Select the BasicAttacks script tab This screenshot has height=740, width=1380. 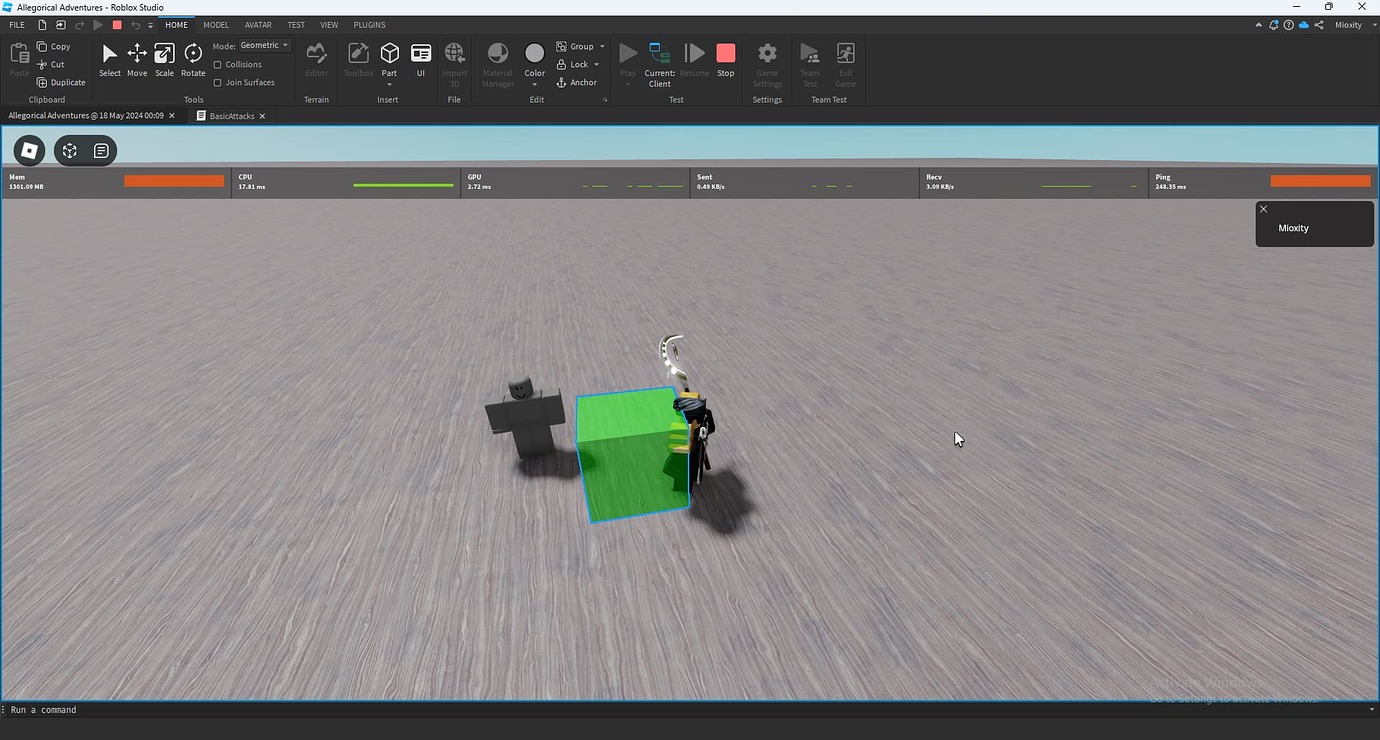[230, 116]
